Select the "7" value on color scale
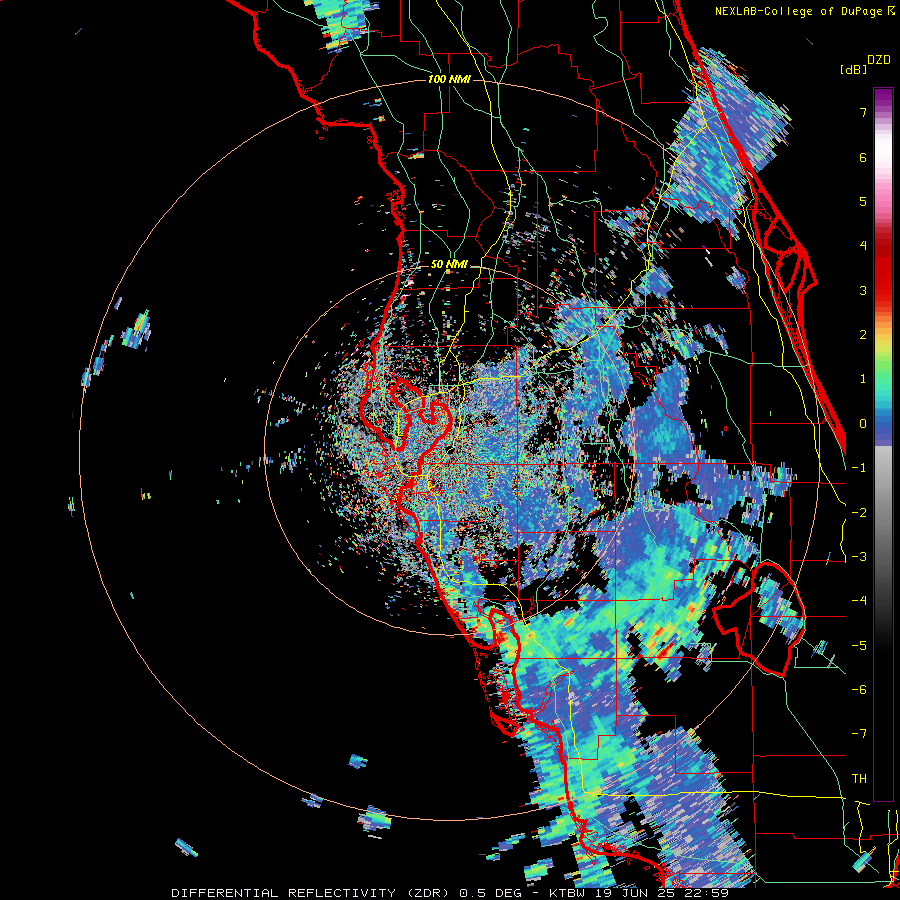Image resolution: width=900 pixels, height=900 pixels. pyautogui.click(x=863, y=112)
